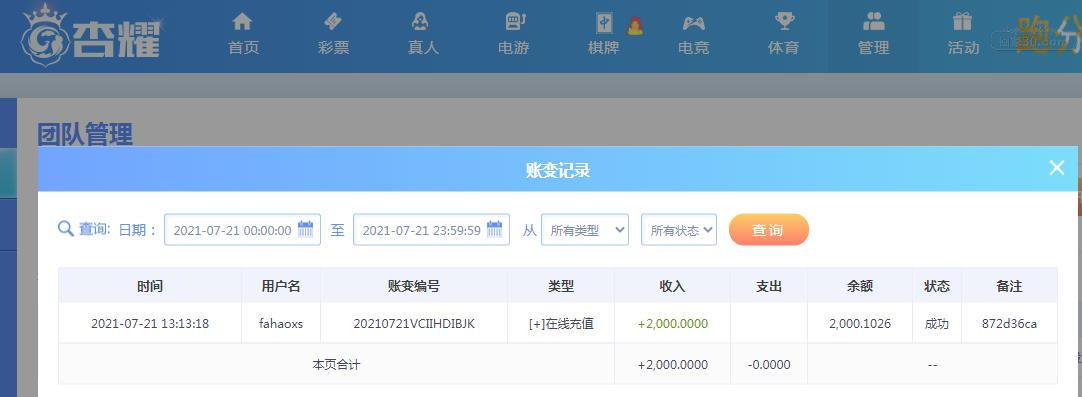Go to 电竞 menu label
The height and width of the screenshot is (397, 1082).
pos(694,48)
